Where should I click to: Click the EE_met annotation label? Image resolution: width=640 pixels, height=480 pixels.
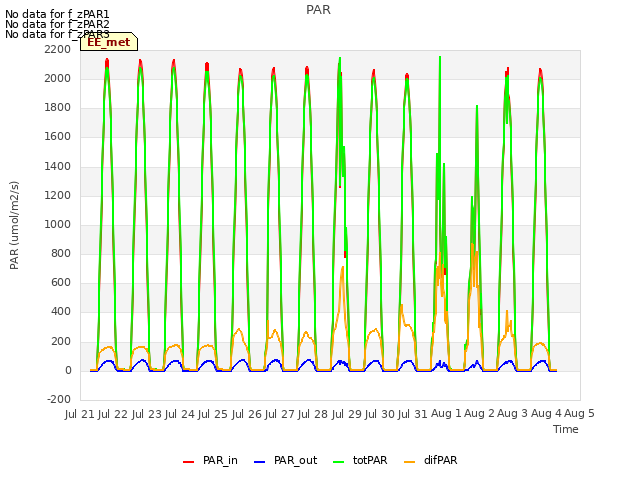[109, 42]
